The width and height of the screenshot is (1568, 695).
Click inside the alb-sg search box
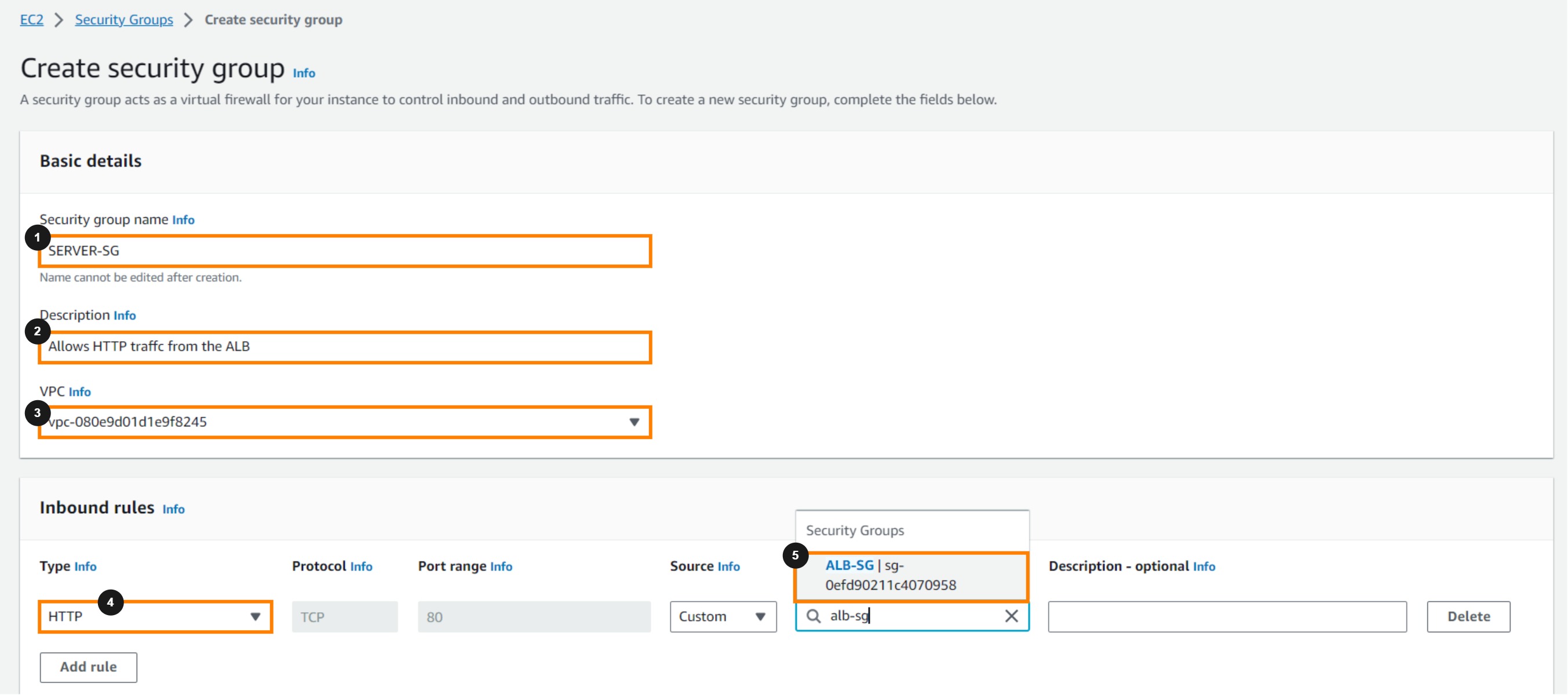coord(913,616)
